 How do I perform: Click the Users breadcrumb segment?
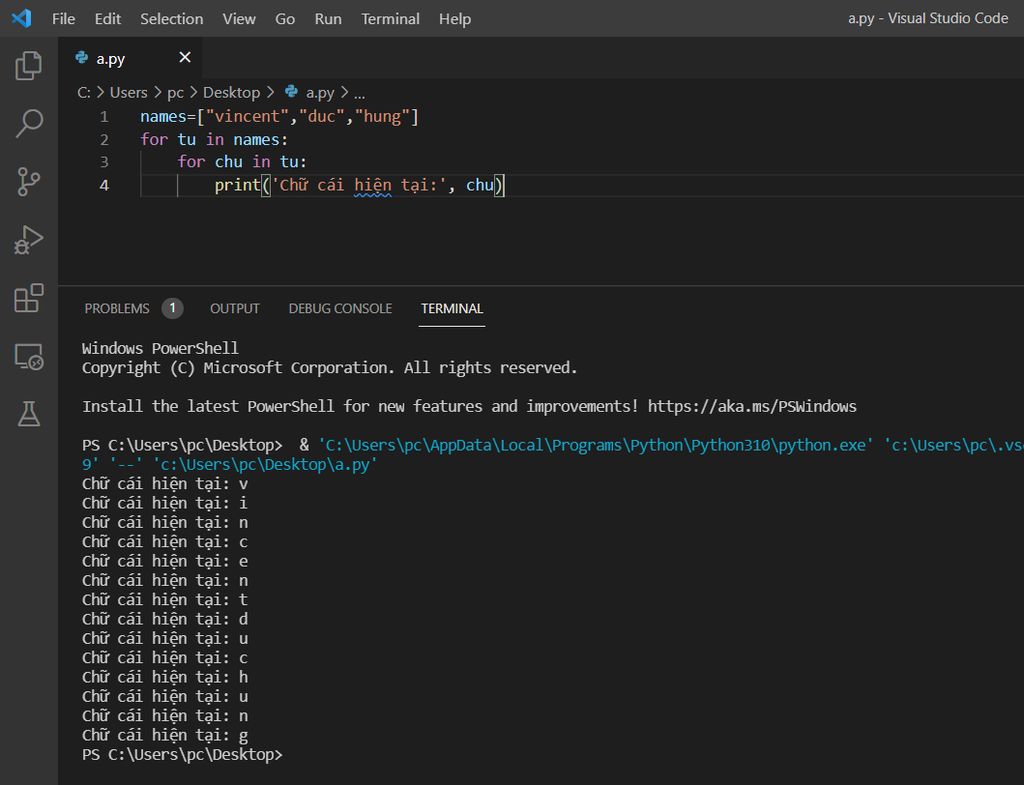pos(128,92)
